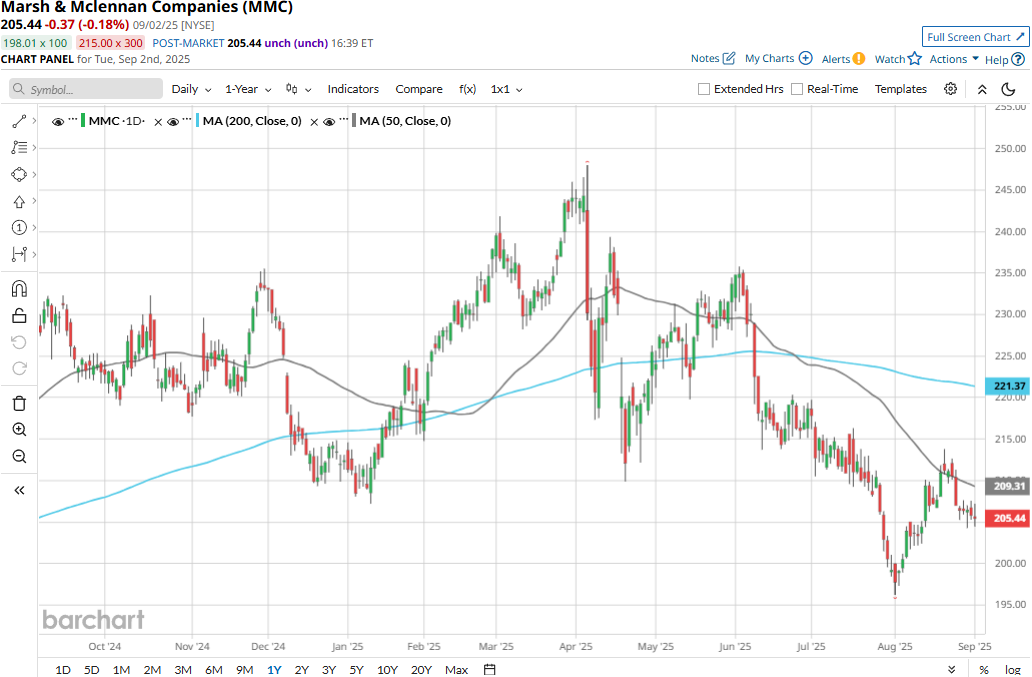The image size is (1032, 677).
Task: Open the f(x) expressions menu
Action: pyautogui.click(x=467, y=89)
